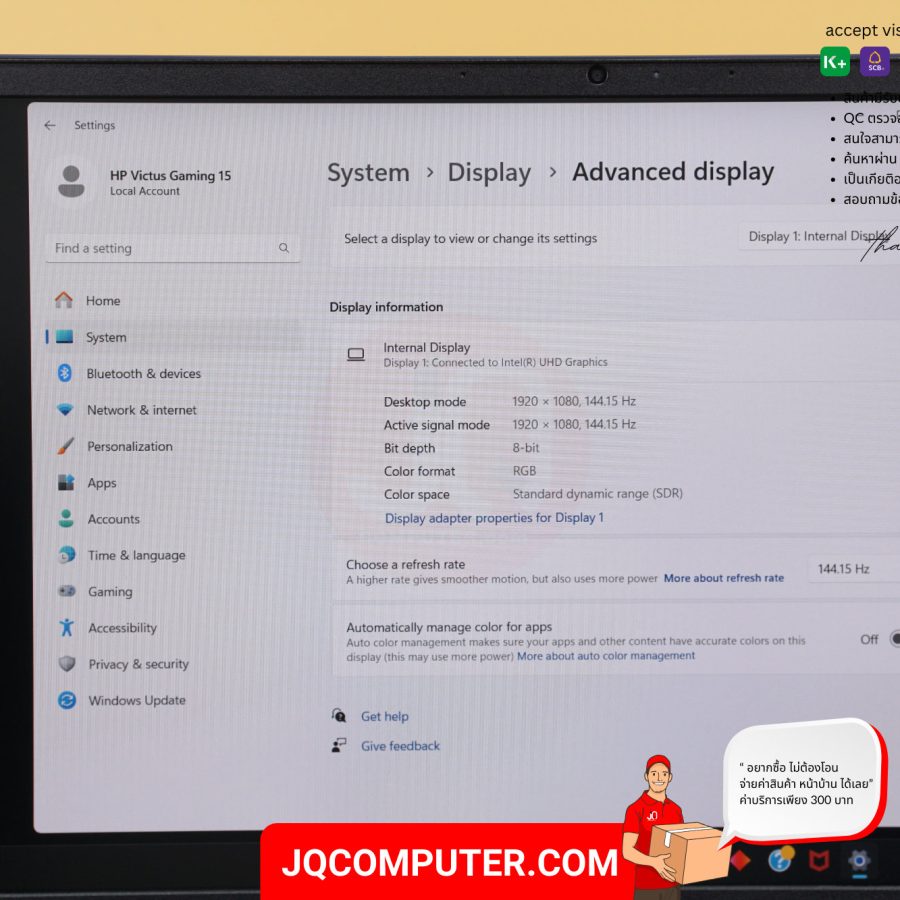Screen dimensions: 900x900
Task: Click the Local Account text
Action: coord(145,191)
